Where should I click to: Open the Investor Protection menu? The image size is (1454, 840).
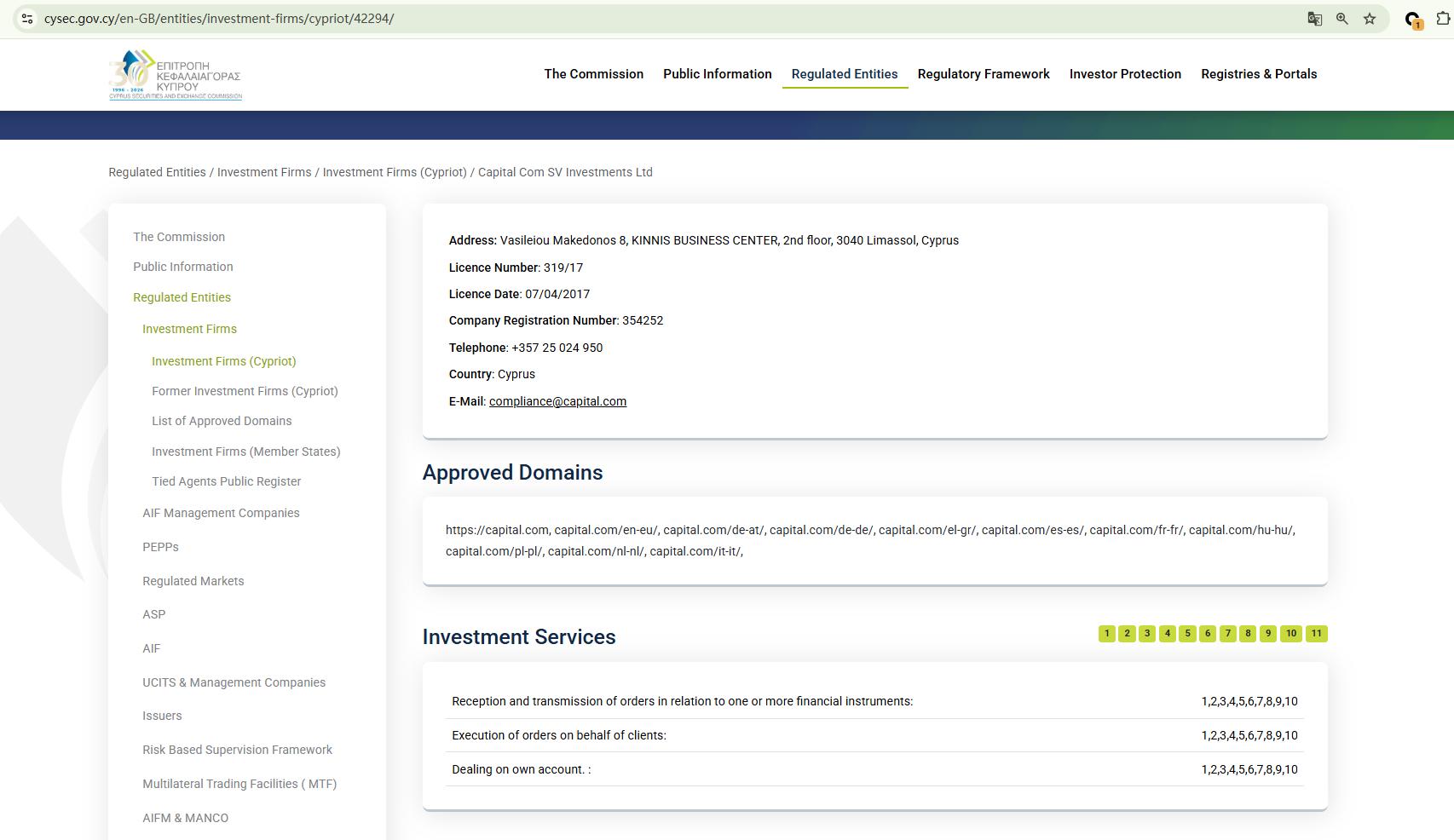pos(1125,74)
